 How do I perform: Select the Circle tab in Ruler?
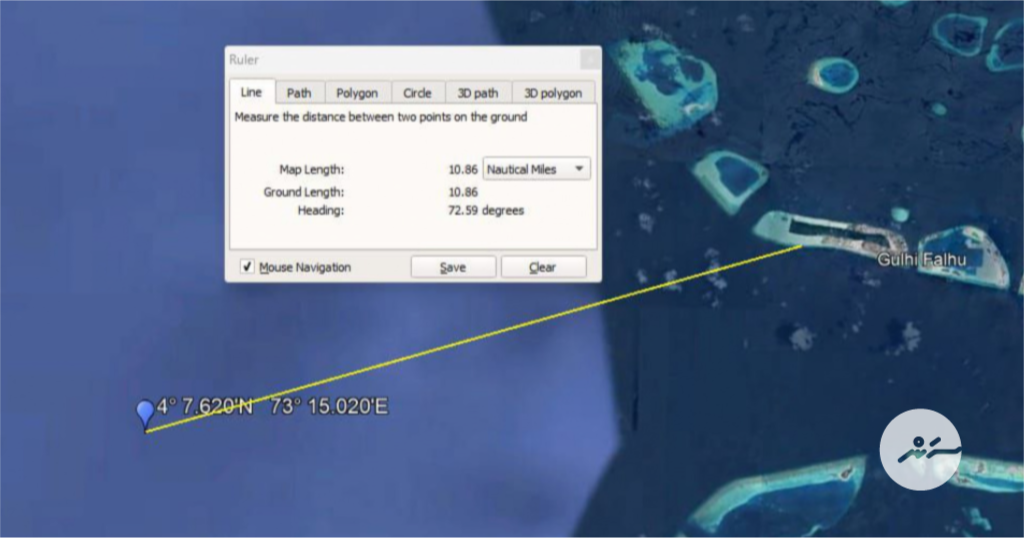coord(417,93)
